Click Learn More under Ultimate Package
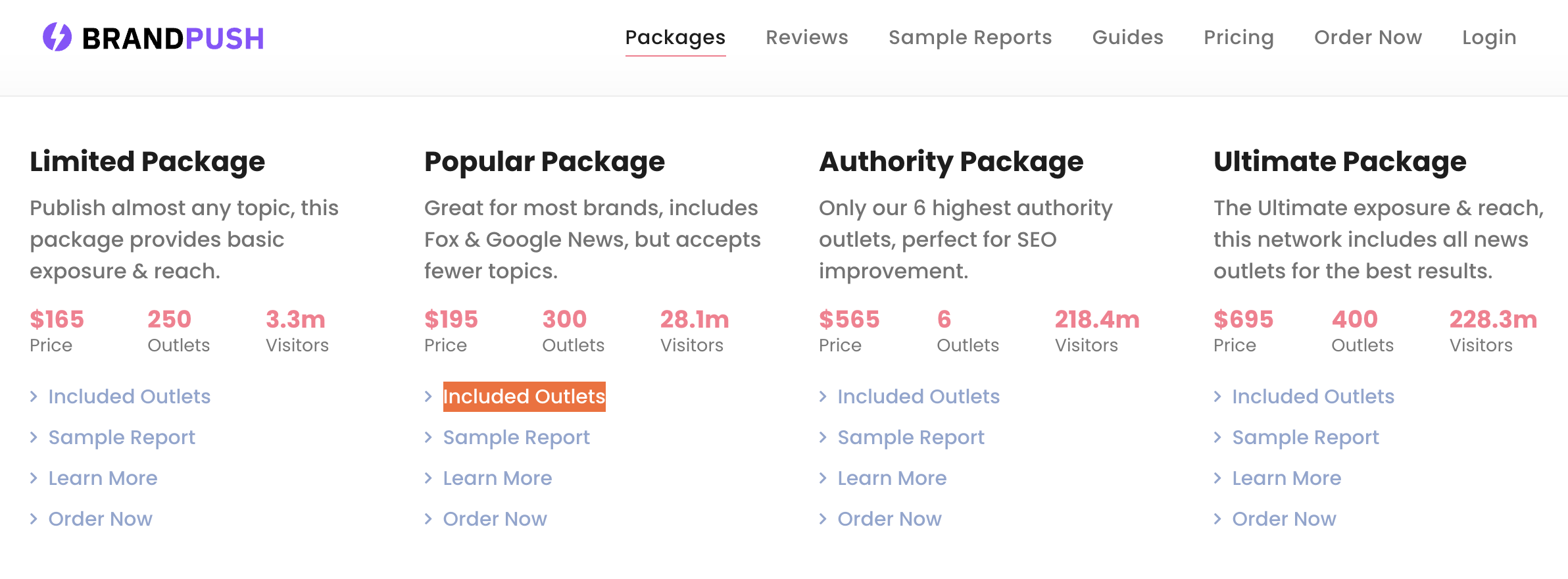 click(x=1286, y=478)
